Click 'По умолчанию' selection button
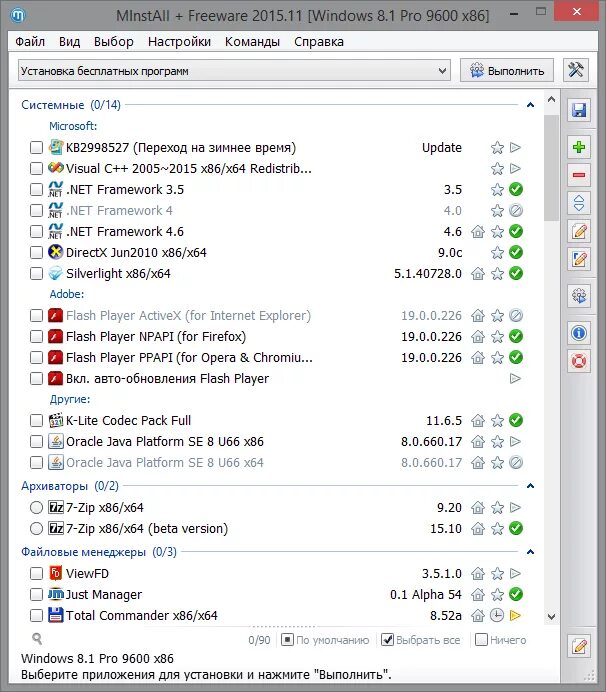This screenshot has width=606, height=692. click(325, 640)
